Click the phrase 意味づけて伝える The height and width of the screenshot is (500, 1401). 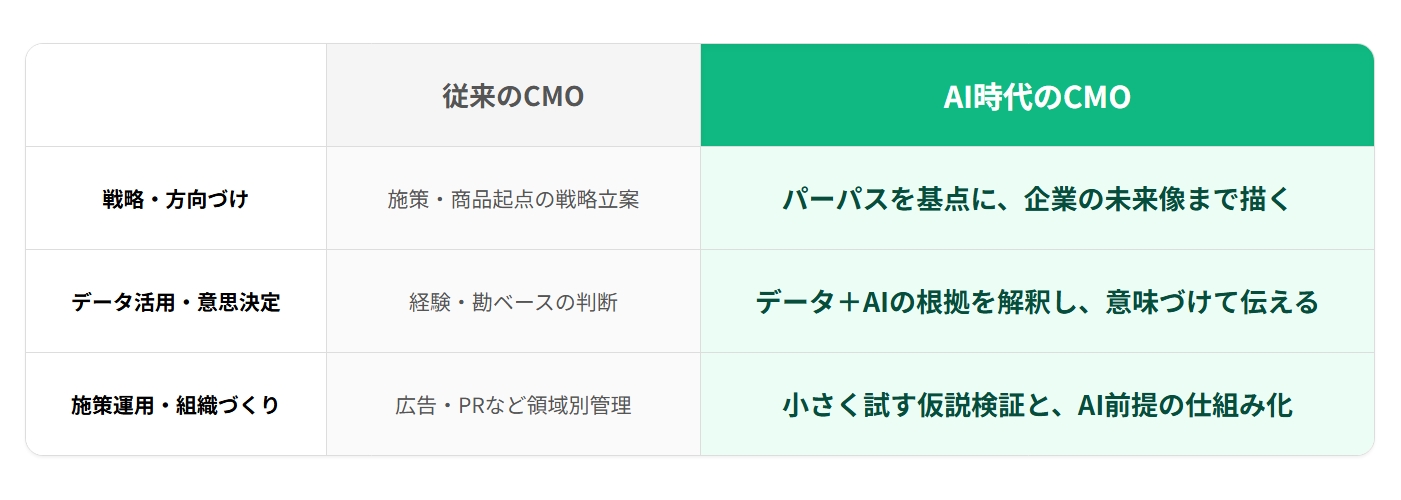[1211, 302]
